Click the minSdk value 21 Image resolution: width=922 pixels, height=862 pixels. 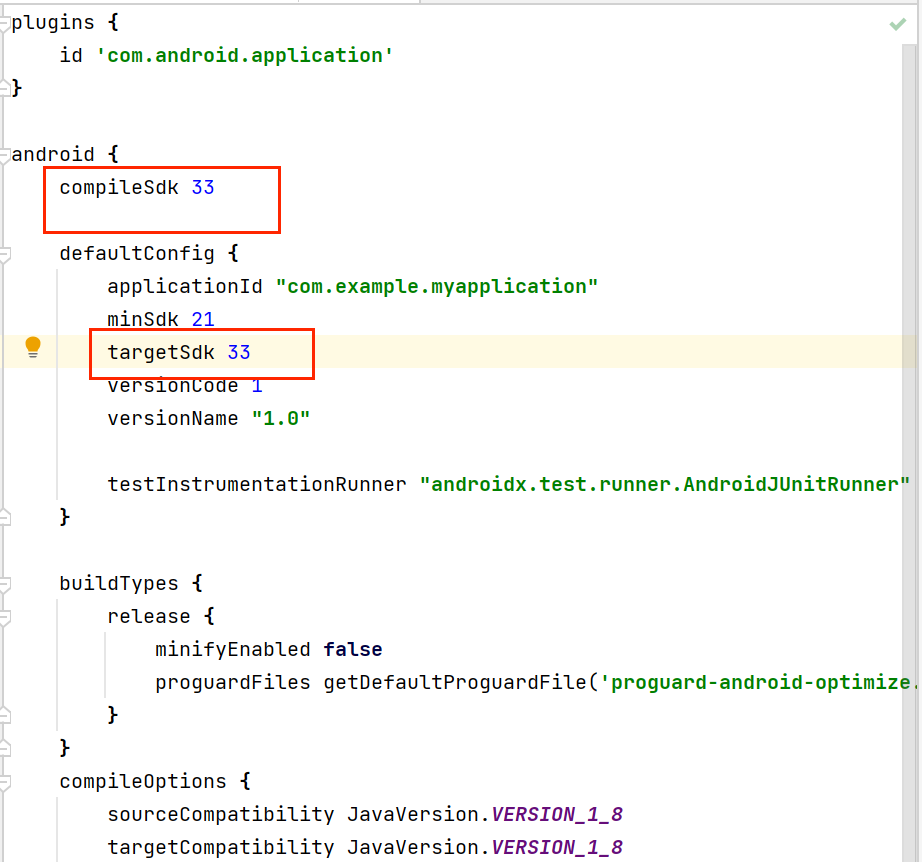(203, 319)
